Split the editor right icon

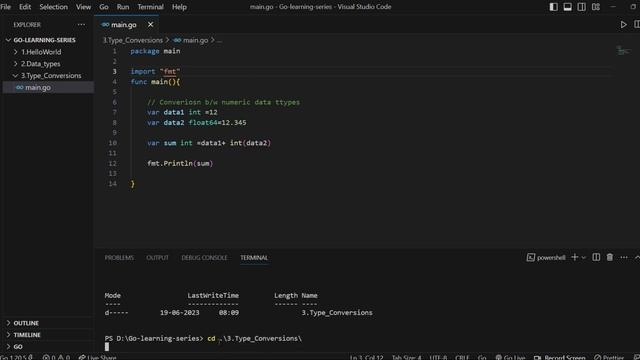click(636, 25)
